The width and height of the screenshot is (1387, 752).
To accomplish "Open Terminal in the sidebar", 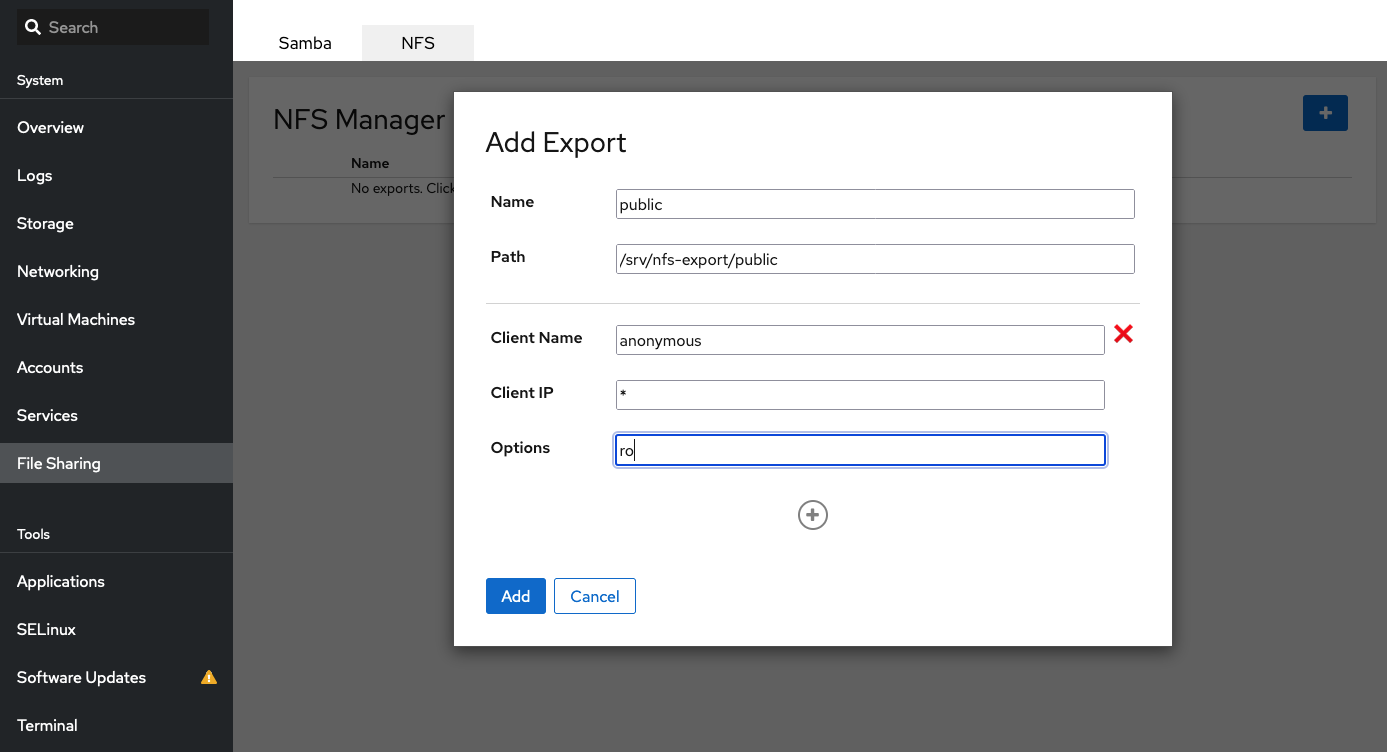I will click(x=116, y=725).
